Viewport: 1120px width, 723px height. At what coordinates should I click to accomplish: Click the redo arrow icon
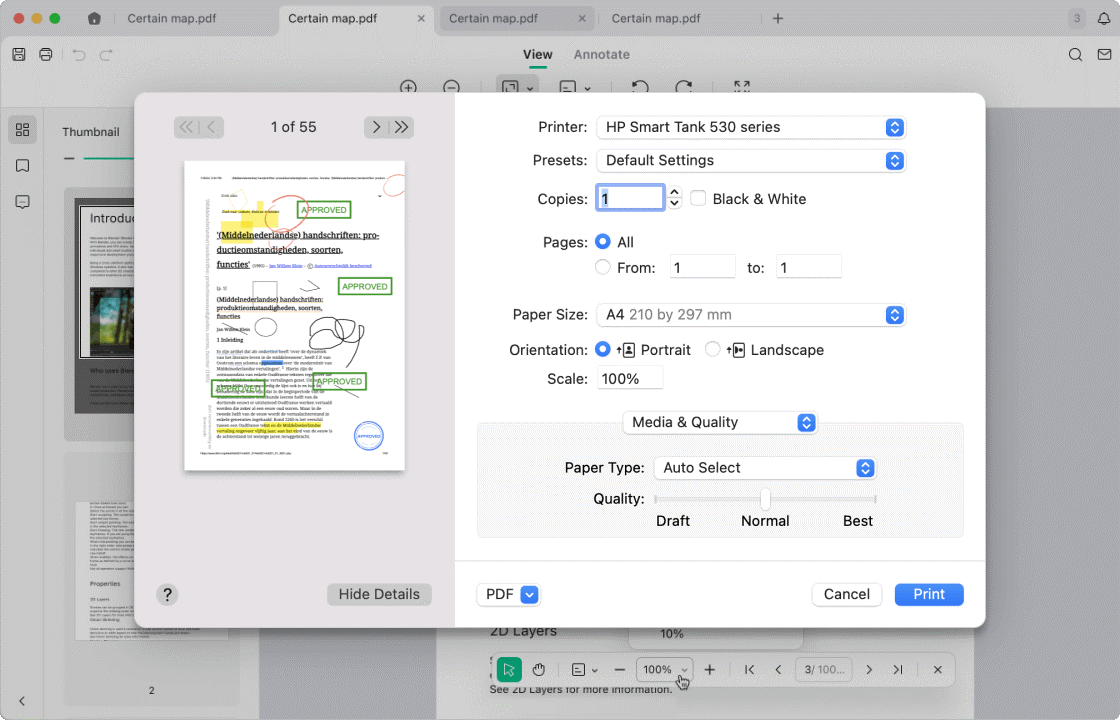106,54
